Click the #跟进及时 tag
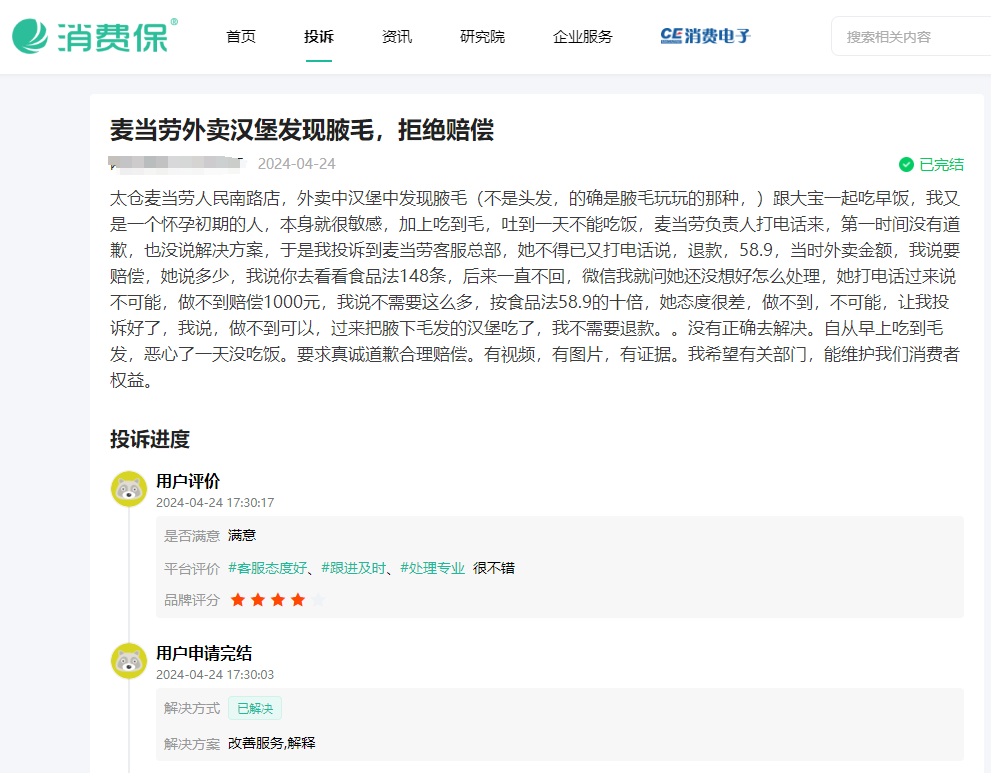The image size is (991, 773). 353,568
